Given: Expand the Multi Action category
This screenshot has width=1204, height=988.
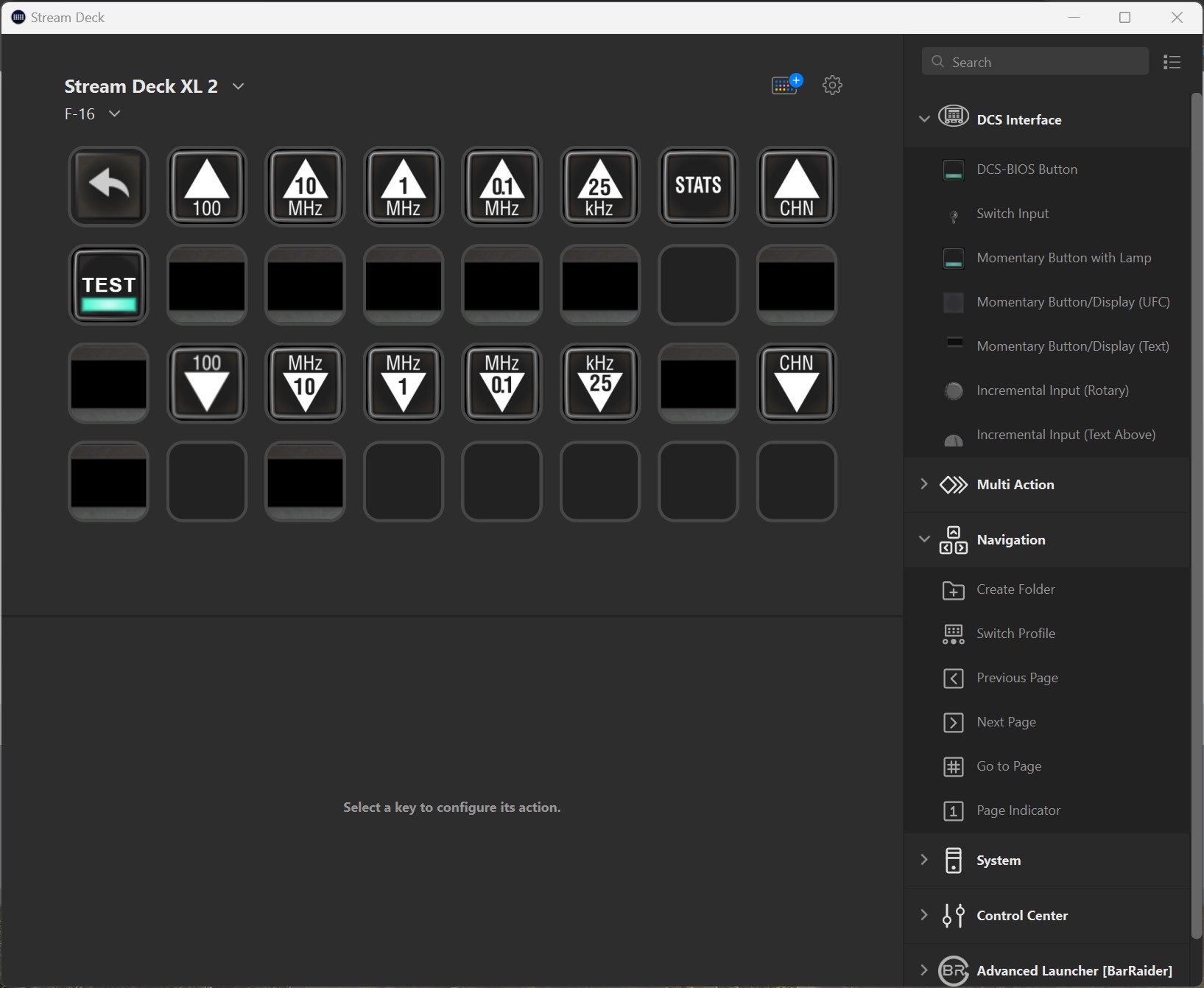Looking at the screenshot, I should click(x=924, y=484).
